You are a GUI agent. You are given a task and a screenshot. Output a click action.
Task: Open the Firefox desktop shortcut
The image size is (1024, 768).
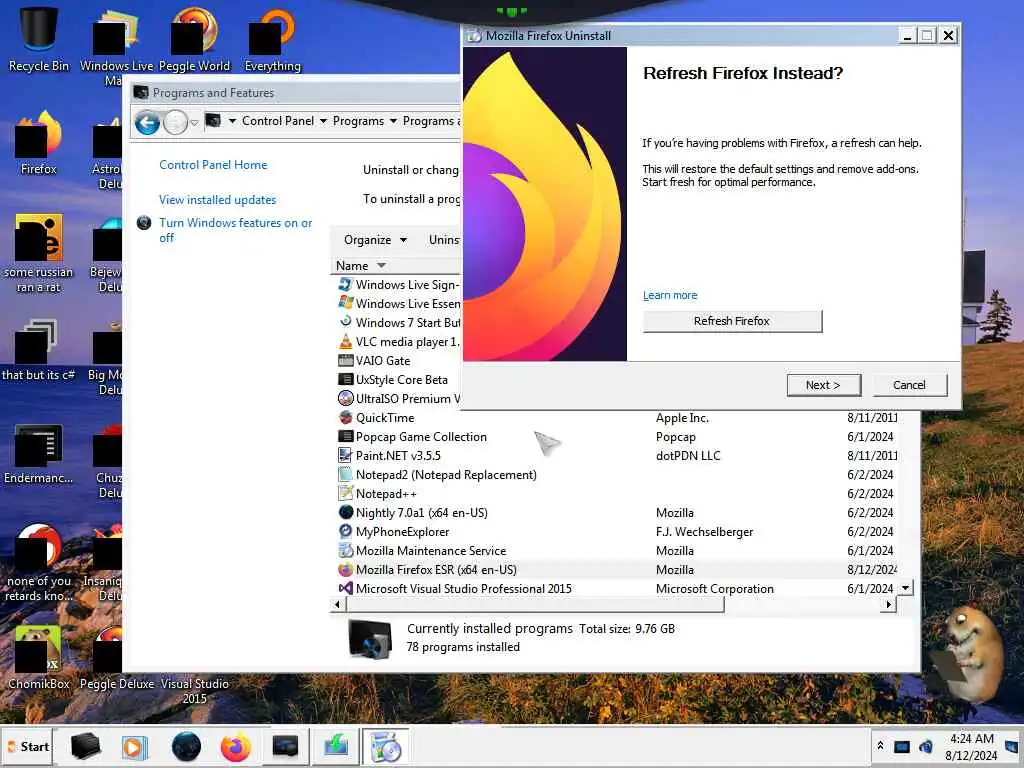coord(39,144)
